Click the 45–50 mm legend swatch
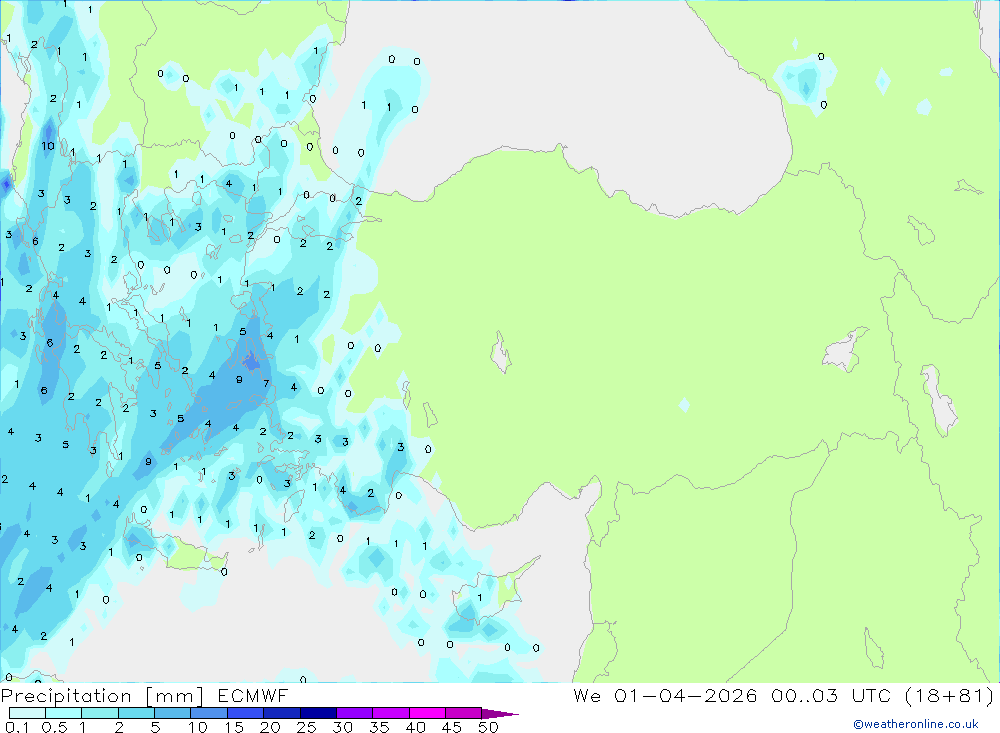 tap(464, 713)
